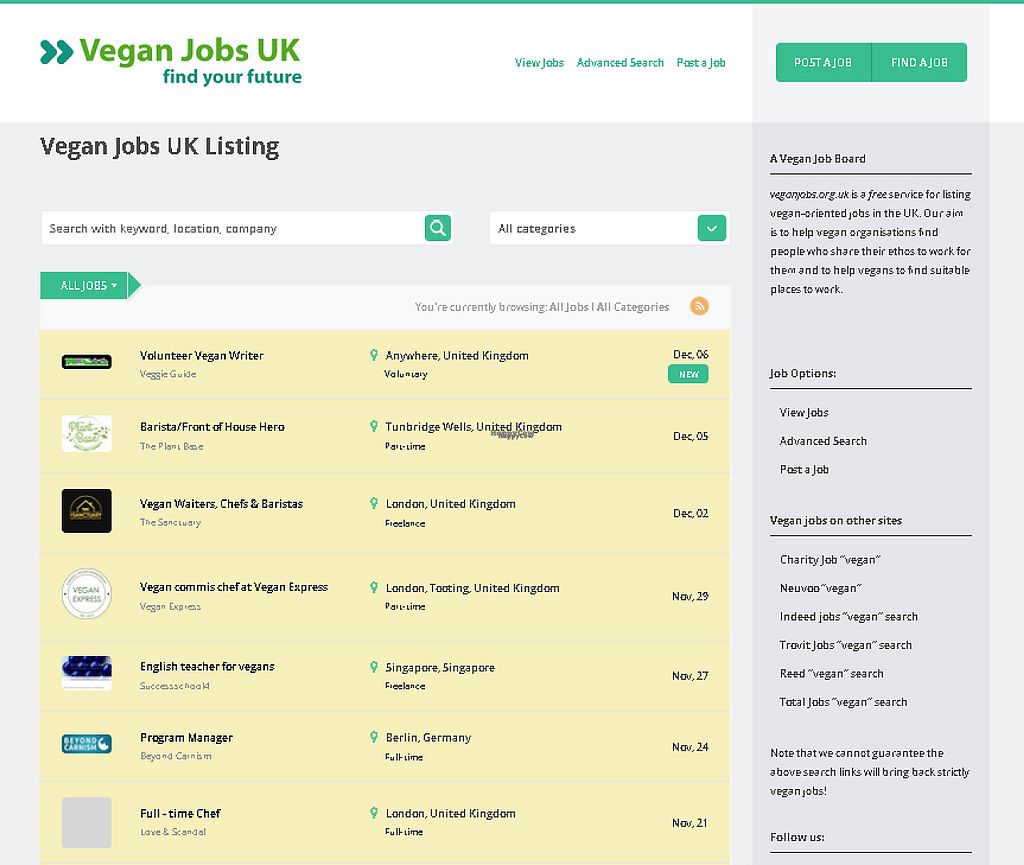Click The Plant Base company logo
The width and height of the screenshot is (1024, 865).
coord(86,434)
